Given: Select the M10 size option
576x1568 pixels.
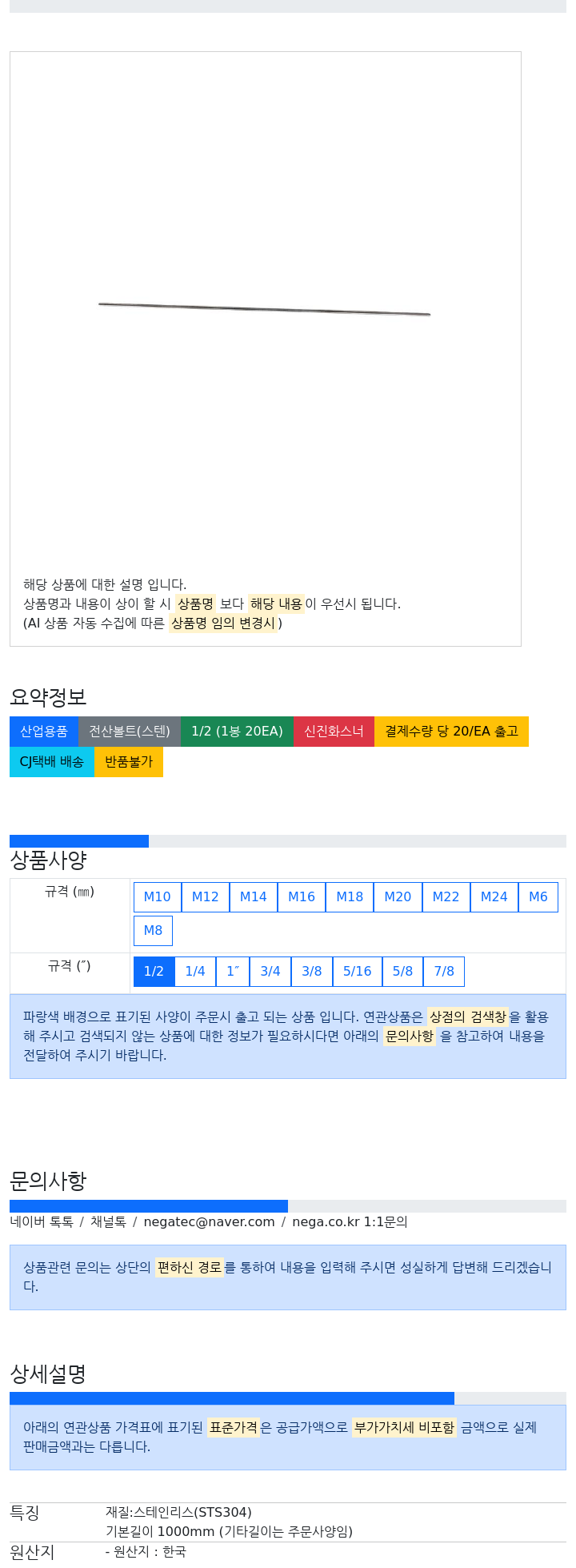Looking at the screenshot, I should 158,897.
